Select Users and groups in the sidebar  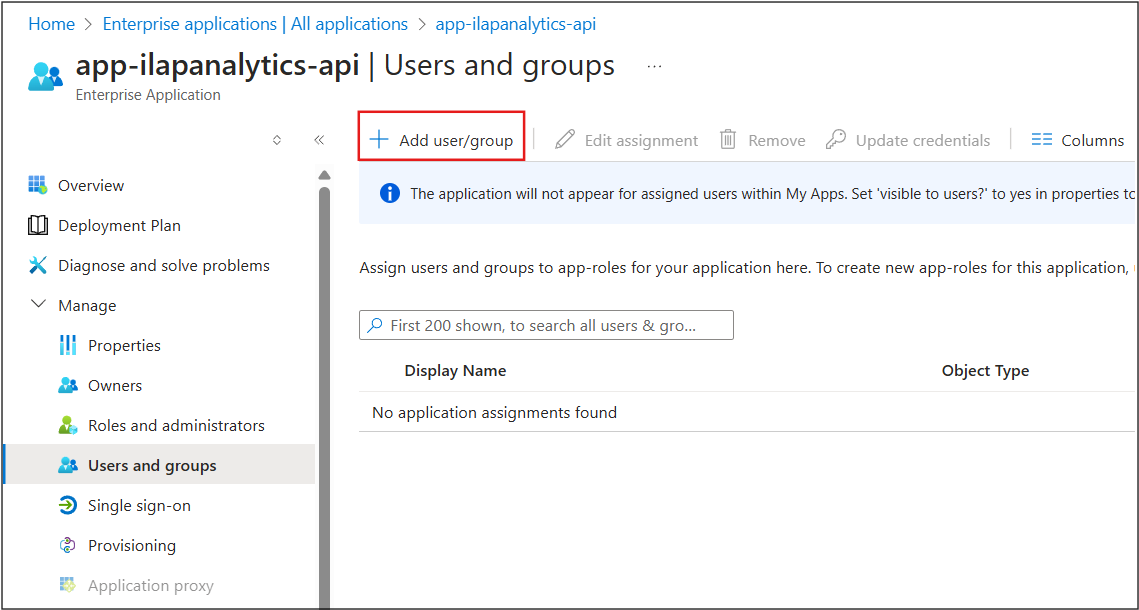click(x=160, y=465)
